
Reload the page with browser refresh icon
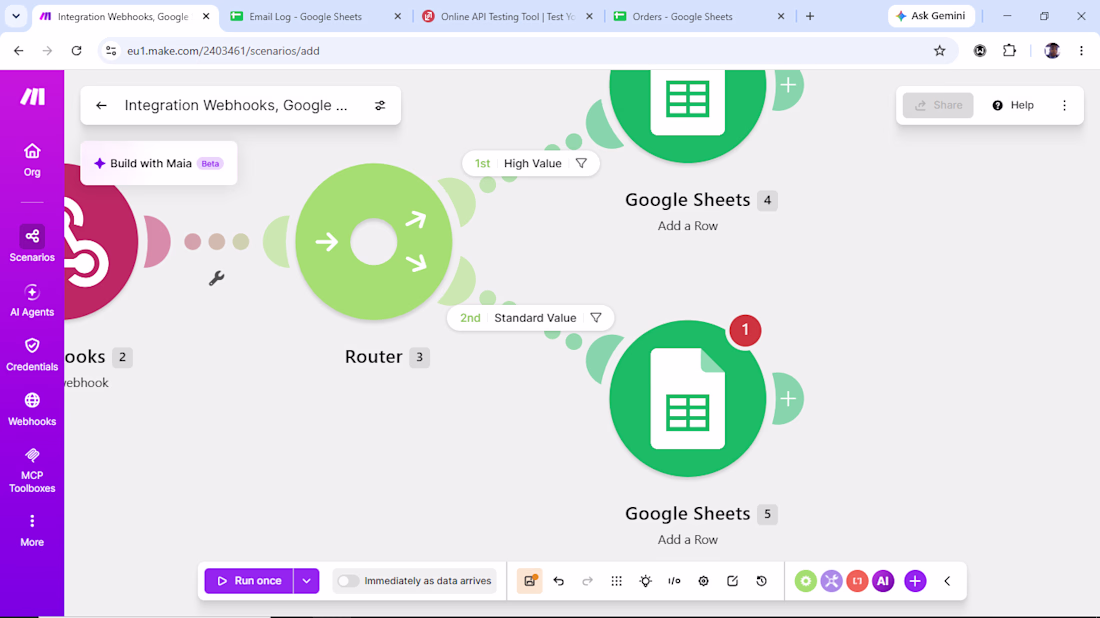76,51
